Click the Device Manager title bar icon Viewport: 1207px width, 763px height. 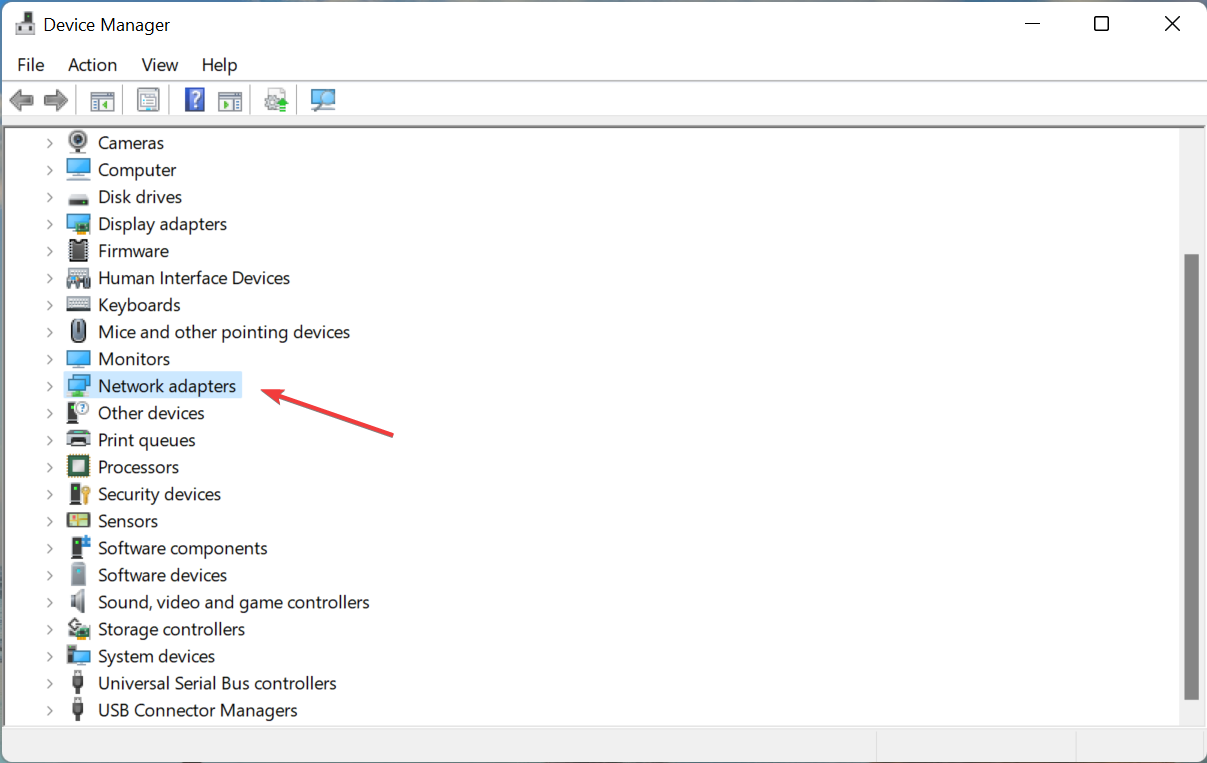tap(25, 24)
